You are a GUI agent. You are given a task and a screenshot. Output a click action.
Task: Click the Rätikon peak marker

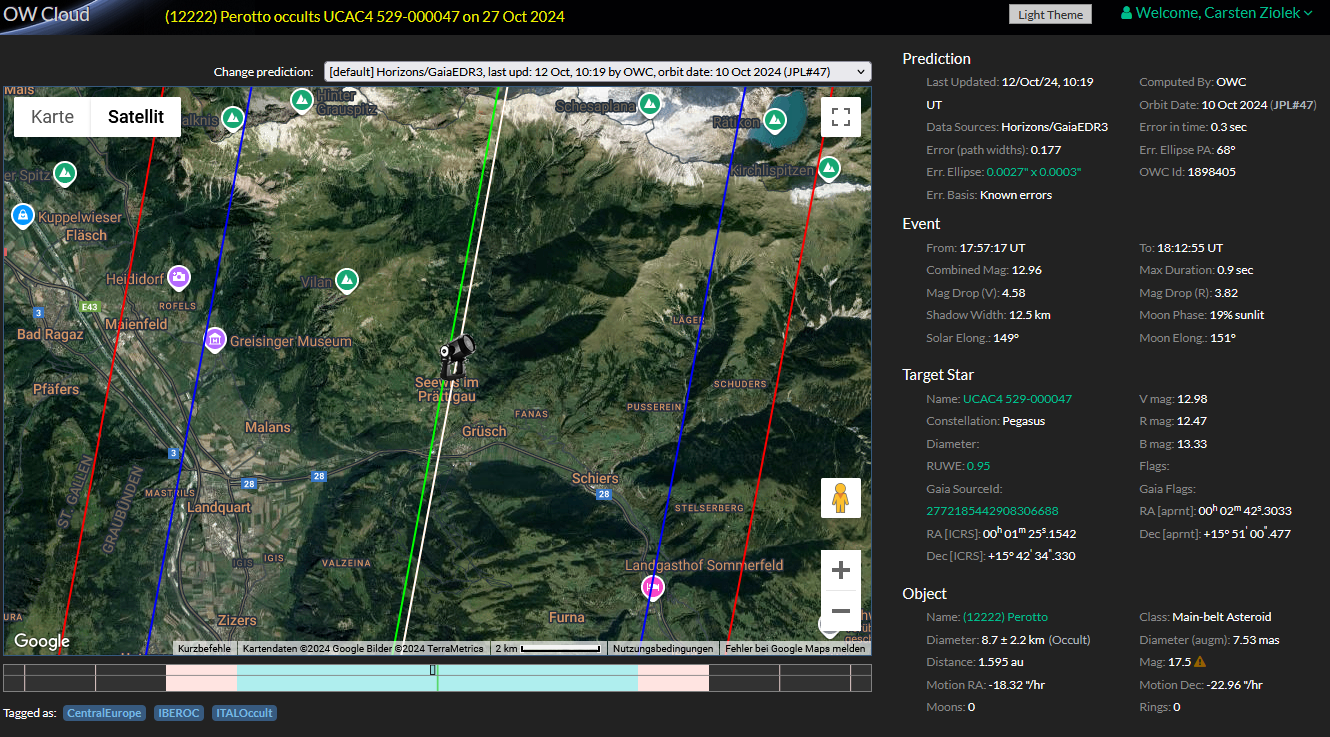(x=774, y=121)
